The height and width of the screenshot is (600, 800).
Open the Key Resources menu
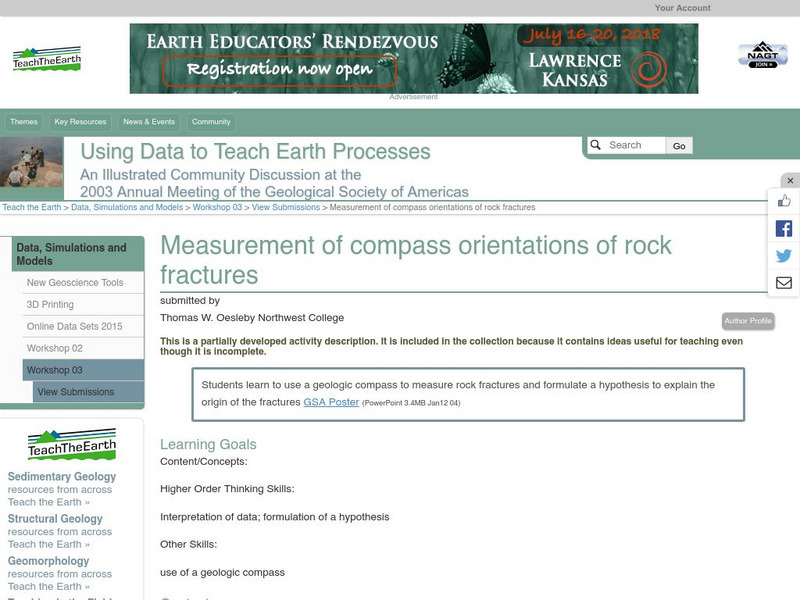(81, 121)
